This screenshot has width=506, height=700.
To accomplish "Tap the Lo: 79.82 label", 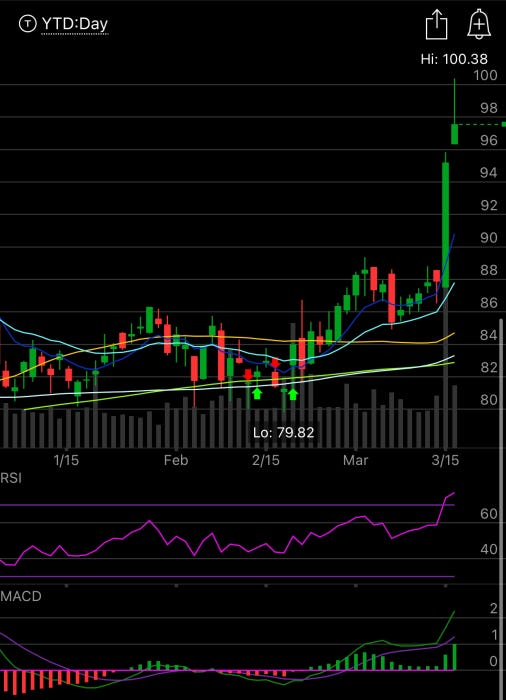I will [x=284, y=432].
